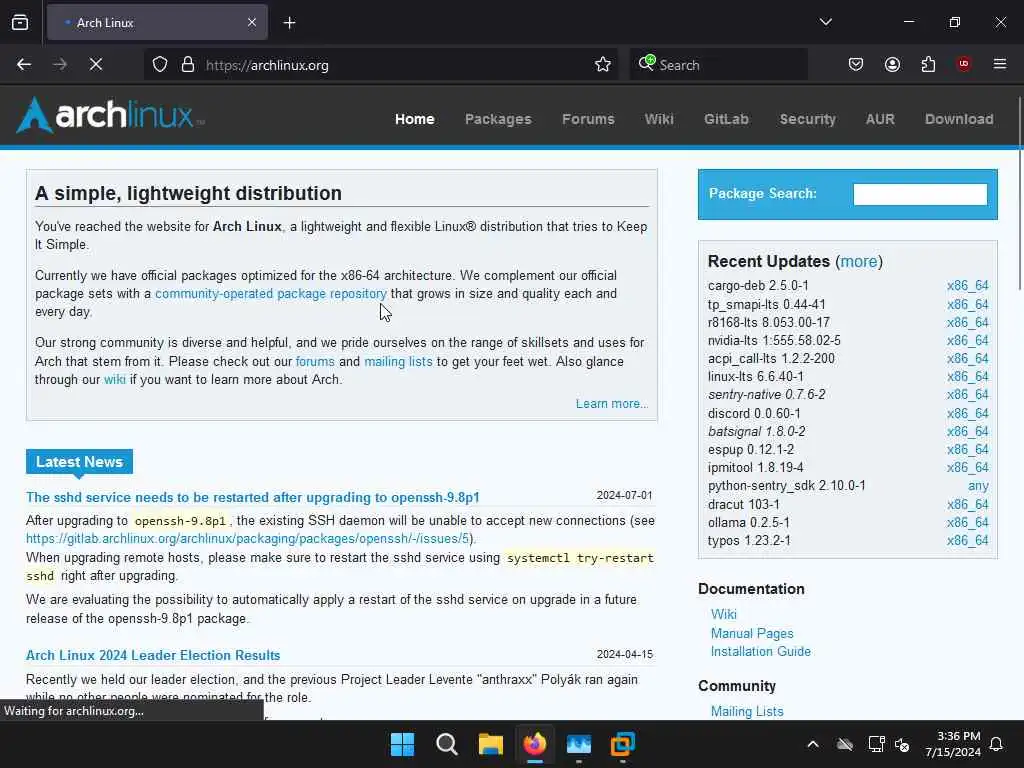
Task: Follow the mailing lists link in intro
Action: [x=398, y=361]
